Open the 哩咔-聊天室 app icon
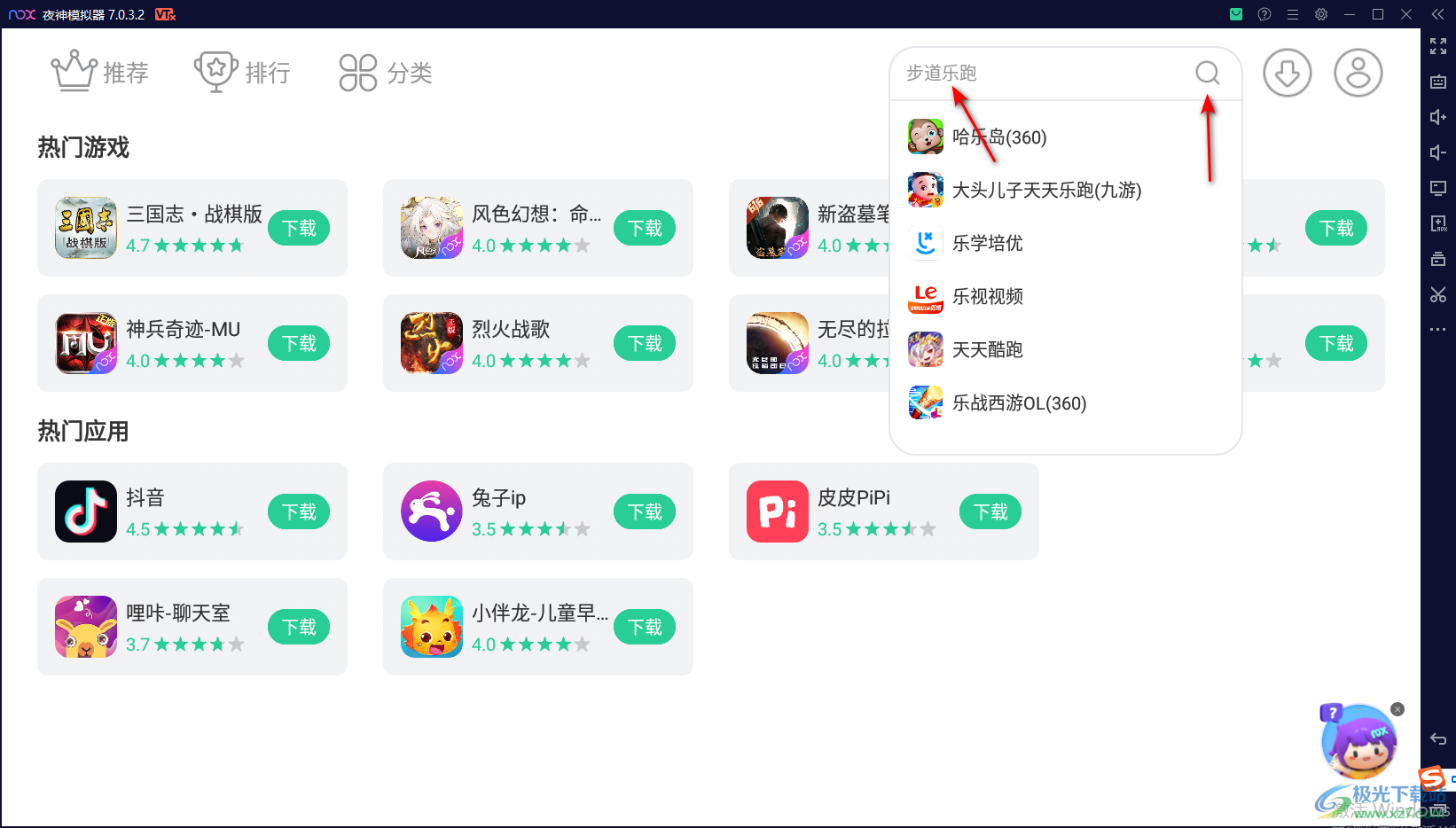Screen dimensions: 1456x828 tap(86, 627)
